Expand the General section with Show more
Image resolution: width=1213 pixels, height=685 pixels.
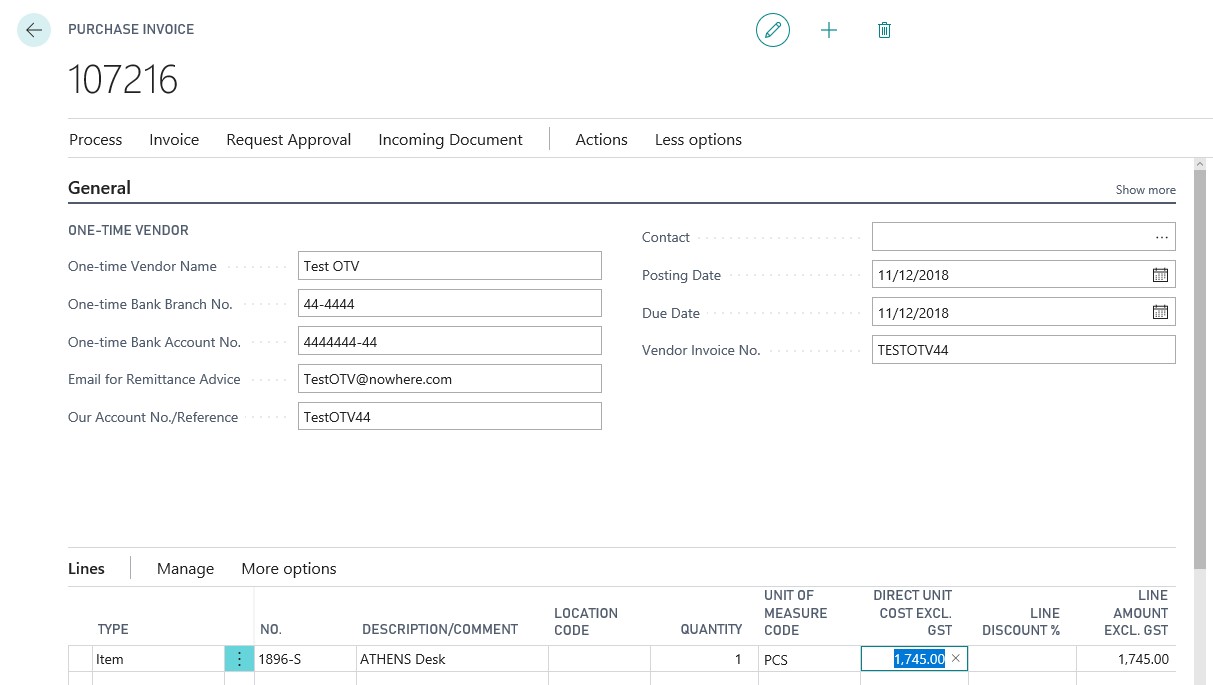point(1145,189)
